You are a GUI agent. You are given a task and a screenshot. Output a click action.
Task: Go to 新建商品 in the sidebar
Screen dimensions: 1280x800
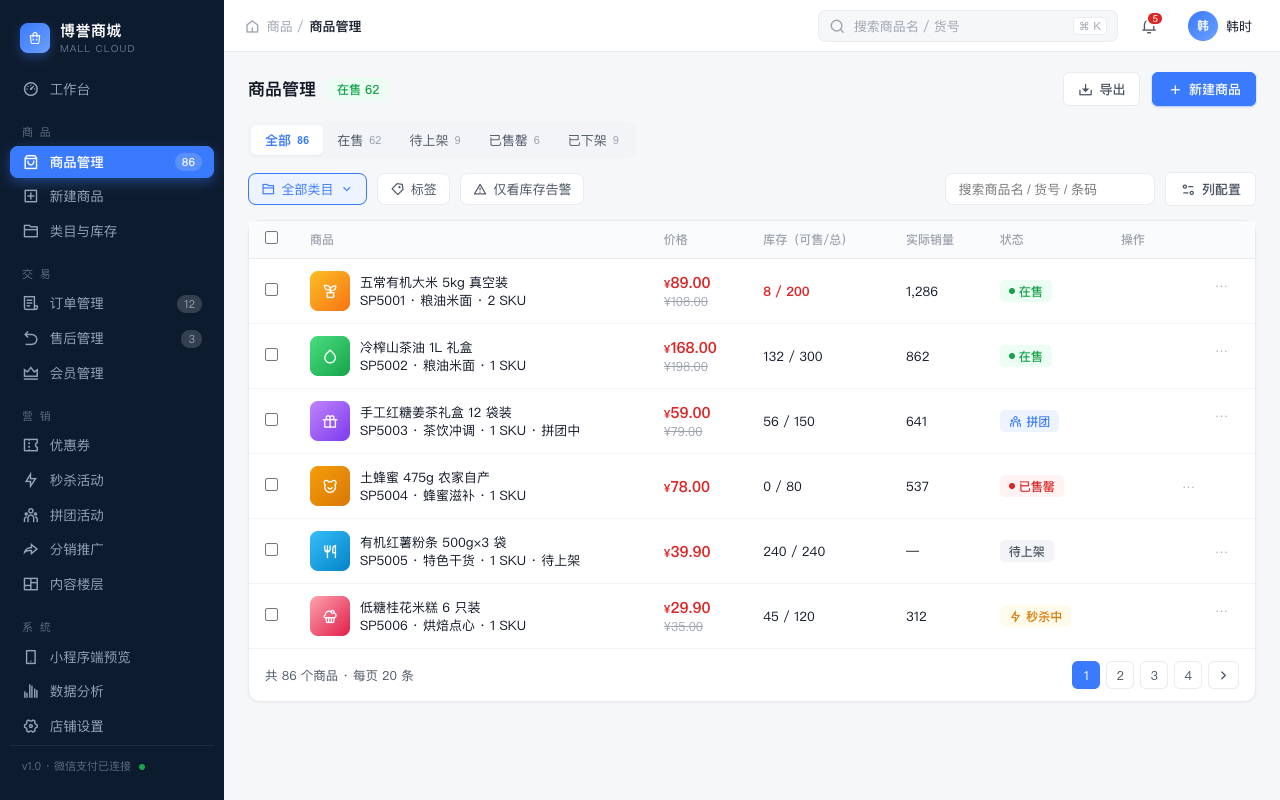(x=112, y=196)
